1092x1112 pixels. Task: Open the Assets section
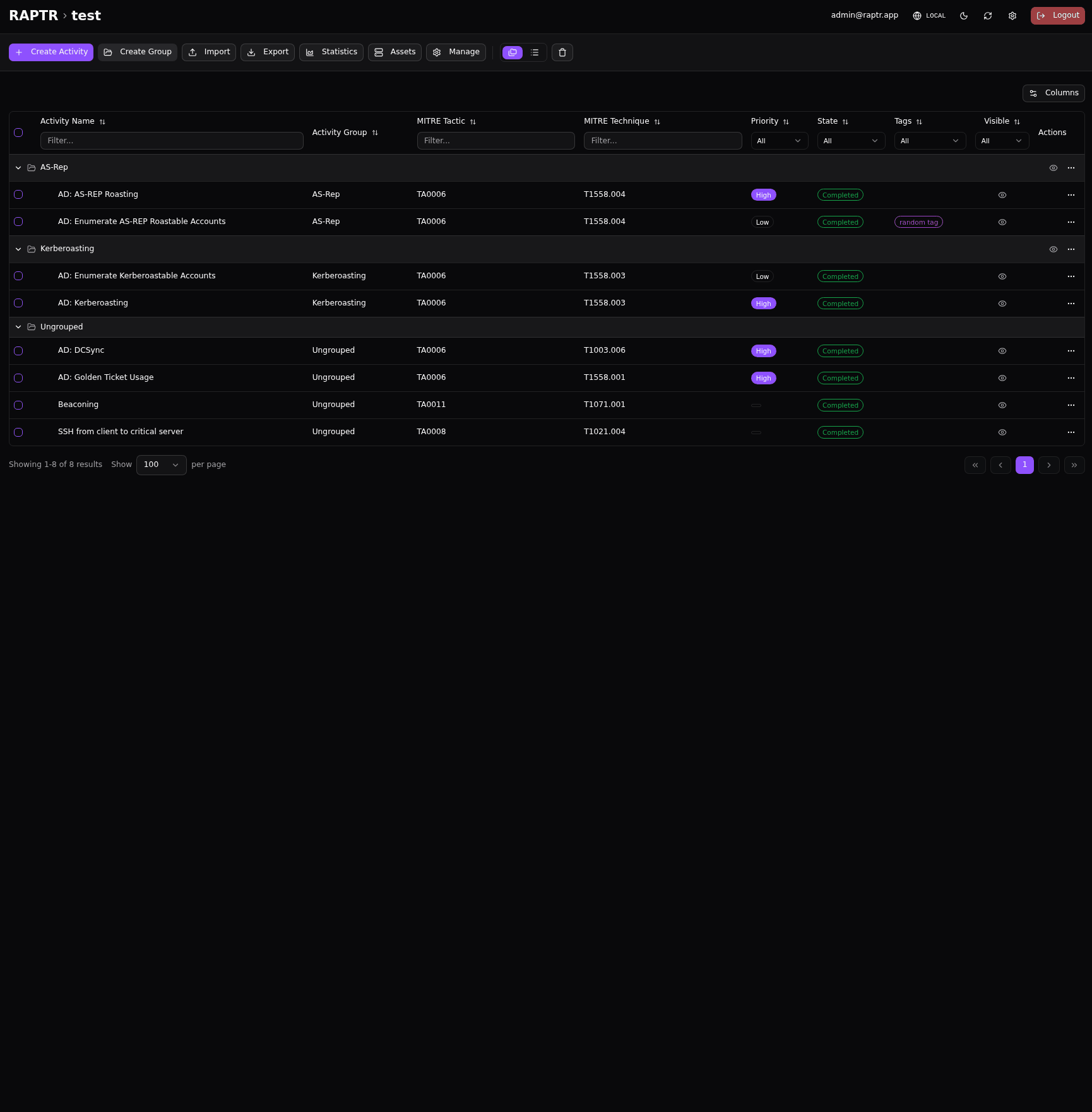point(395,52)
